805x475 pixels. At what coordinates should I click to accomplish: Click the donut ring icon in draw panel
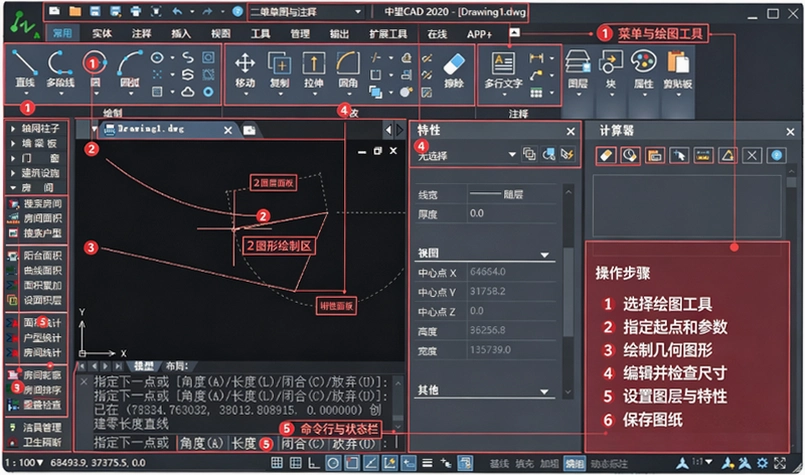(x=208, y=92)
